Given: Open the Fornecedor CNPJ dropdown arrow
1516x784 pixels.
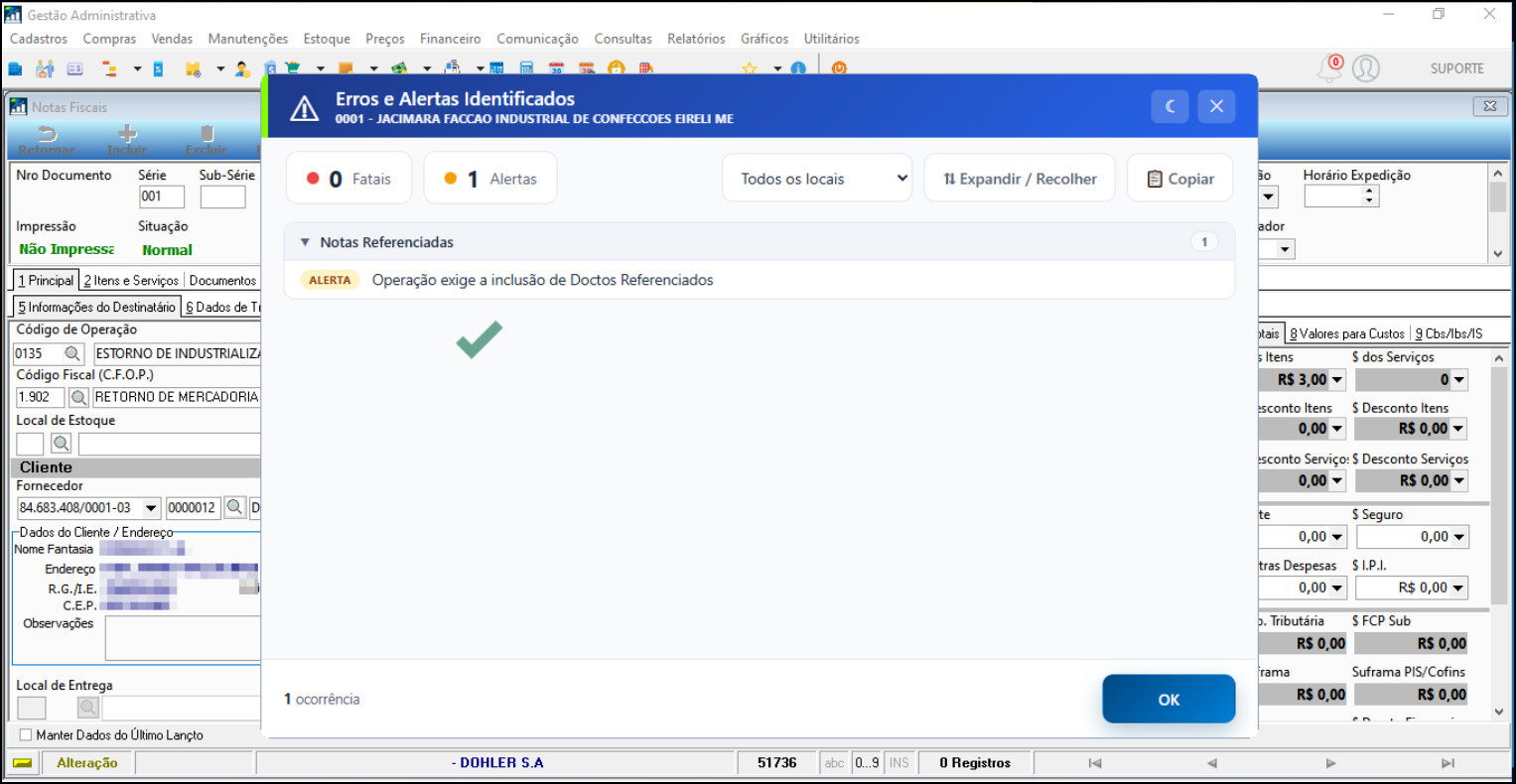Looking at the screenshot, I should pos(151,508).
